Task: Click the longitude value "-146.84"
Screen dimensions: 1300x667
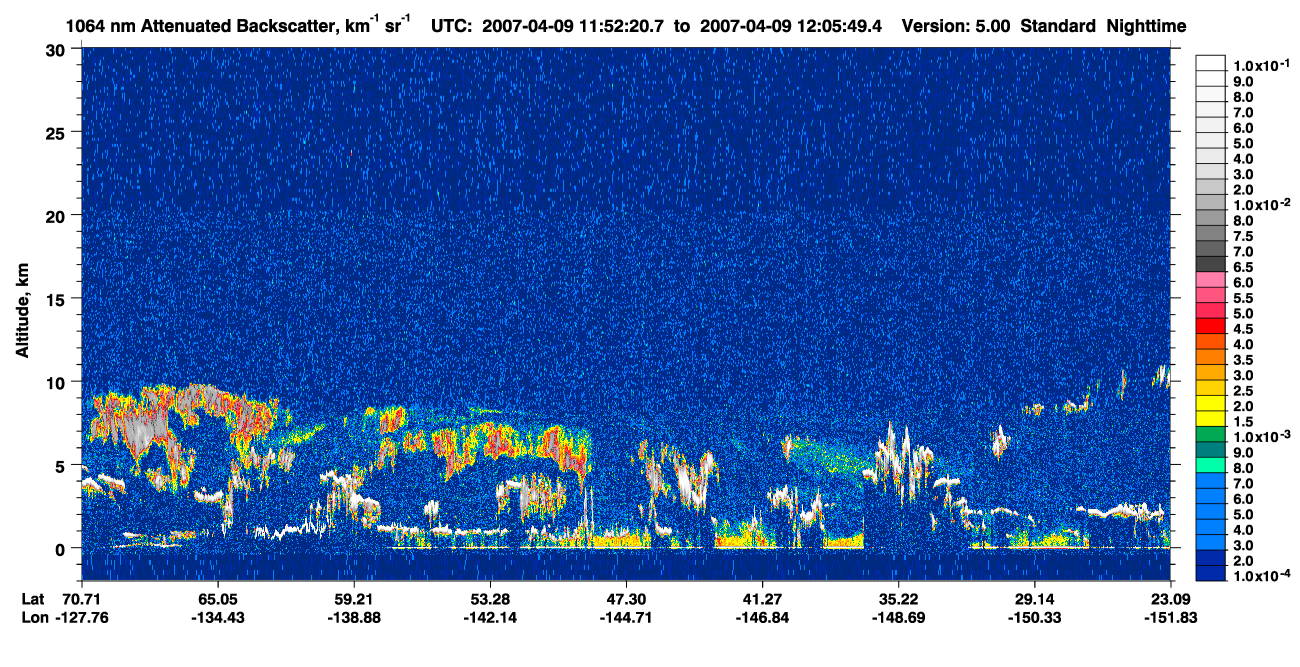Action: point(762,617)
